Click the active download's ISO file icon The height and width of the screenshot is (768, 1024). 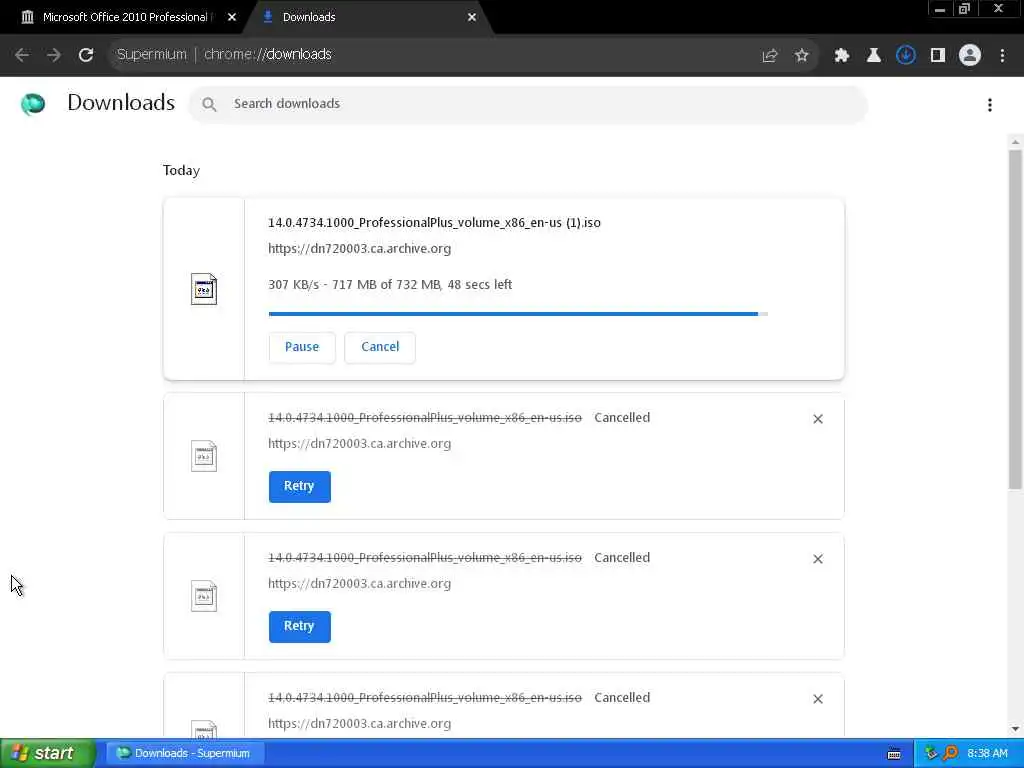[204, 289]
